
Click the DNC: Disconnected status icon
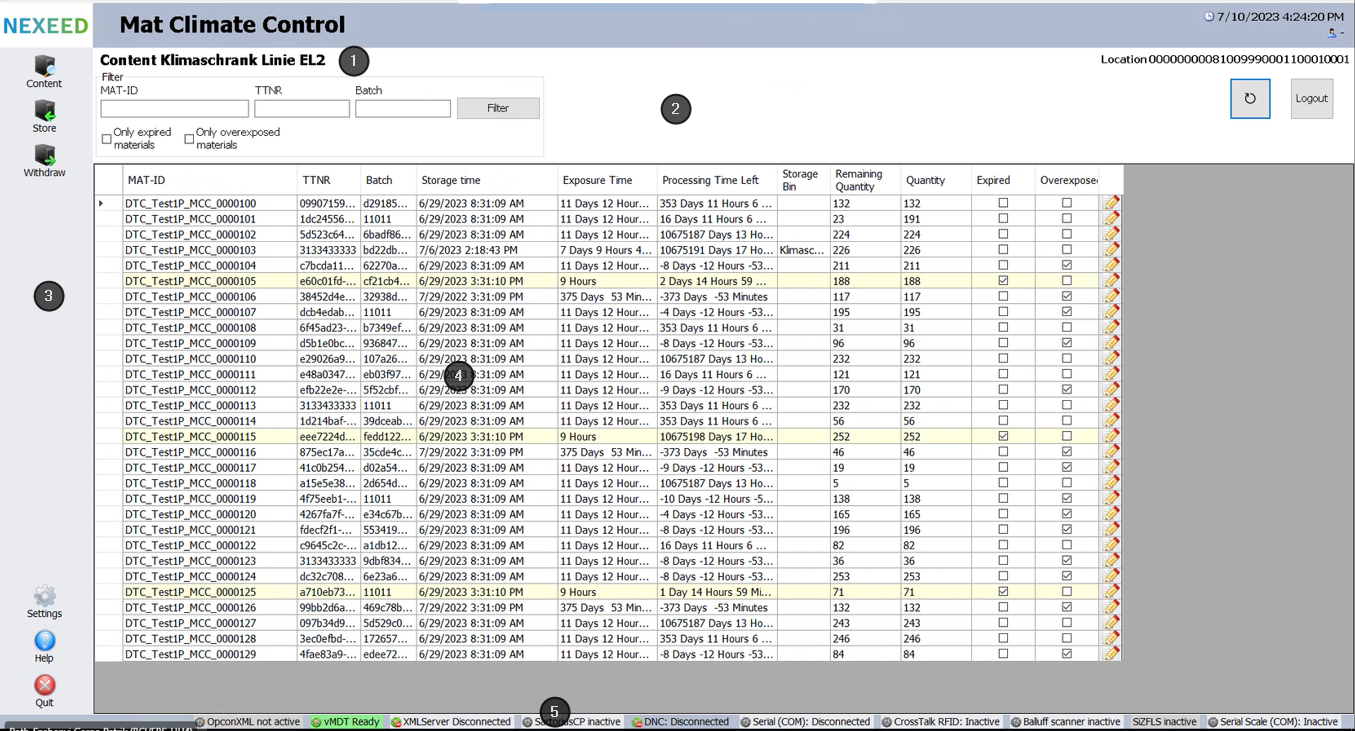coord(637,722)
